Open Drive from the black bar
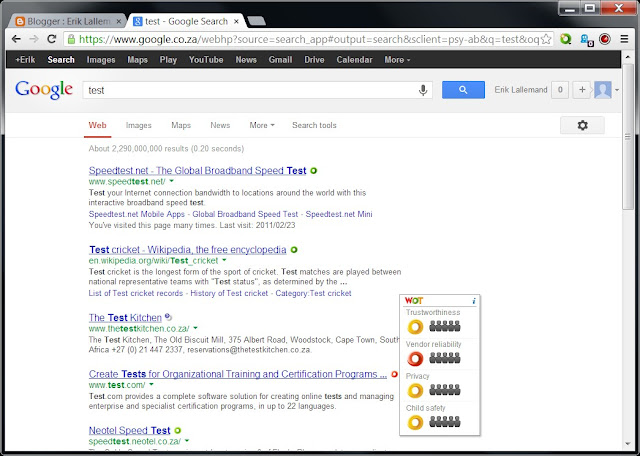 click(x=314, y=60)
